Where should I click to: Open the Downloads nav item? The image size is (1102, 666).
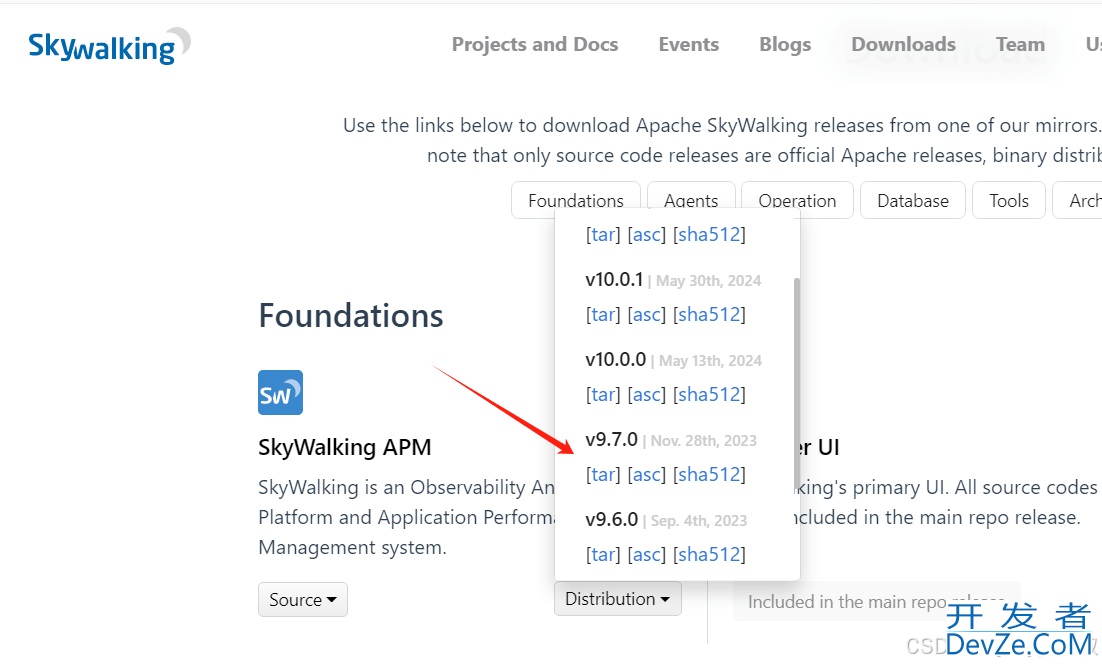pyautogui.click(x=903, y=44)
